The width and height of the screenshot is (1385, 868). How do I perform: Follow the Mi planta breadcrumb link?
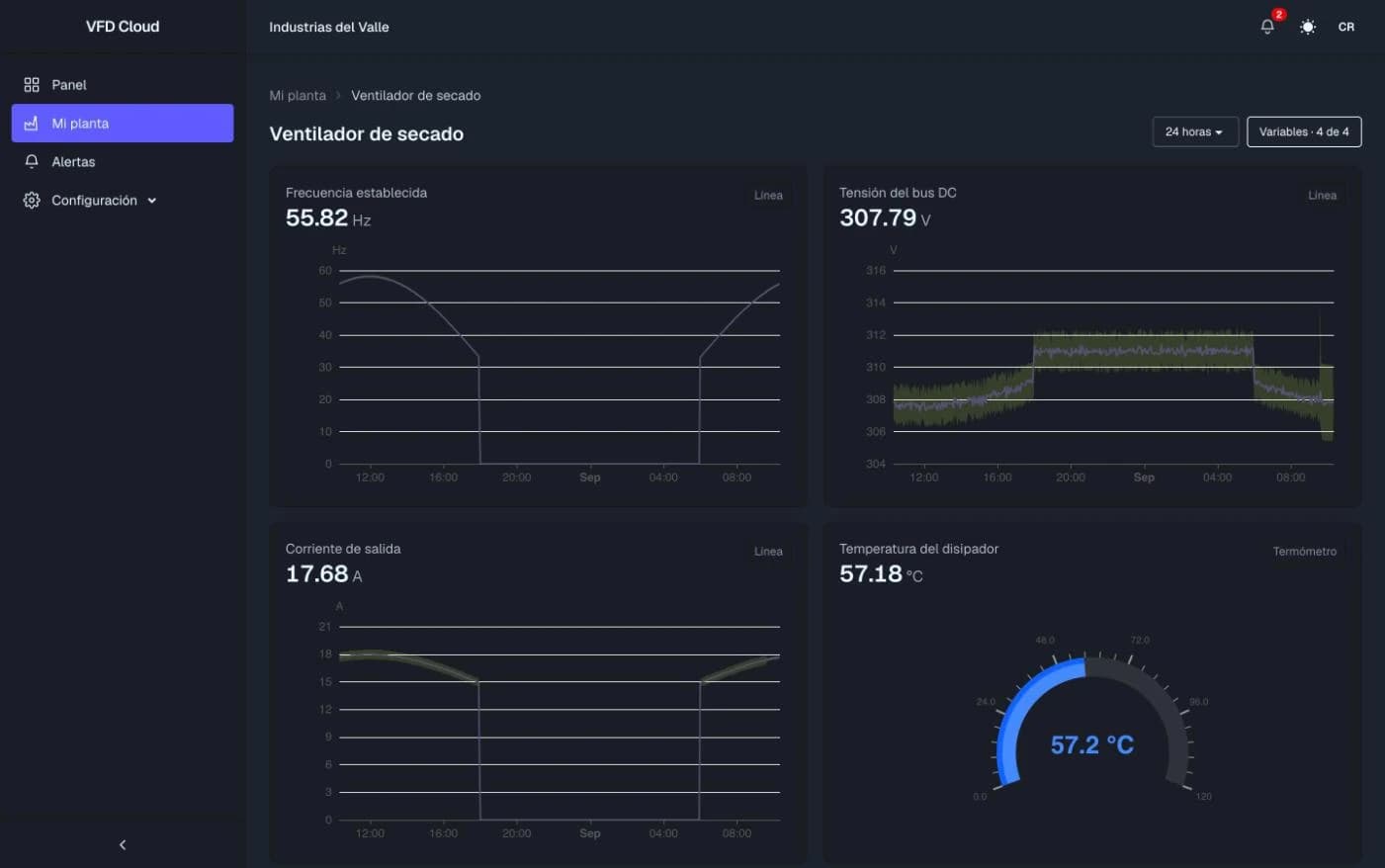[x=298, y=96]
